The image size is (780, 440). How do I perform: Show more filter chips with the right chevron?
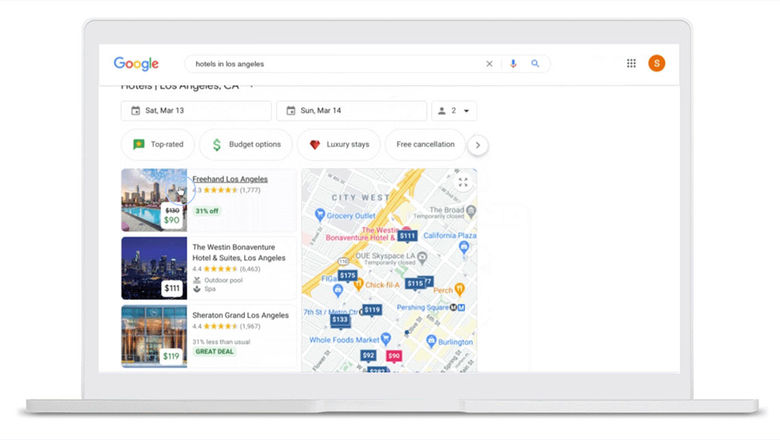pos(478,145)
